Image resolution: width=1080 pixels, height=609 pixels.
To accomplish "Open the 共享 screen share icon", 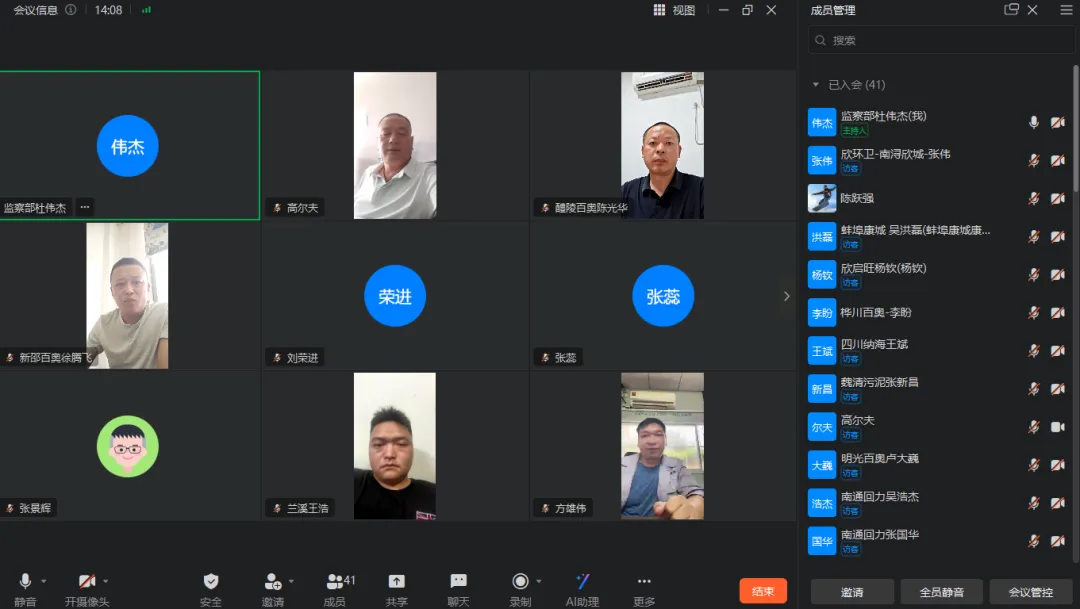I will point(397,583).
